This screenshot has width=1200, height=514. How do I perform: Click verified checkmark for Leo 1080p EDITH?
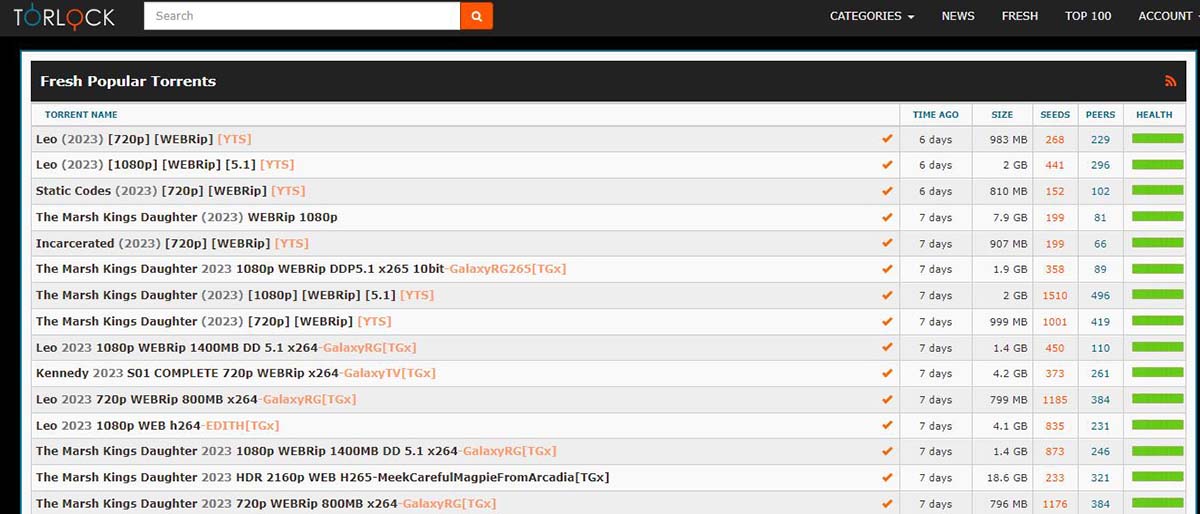pyautogui.click(x=887, y=425)
